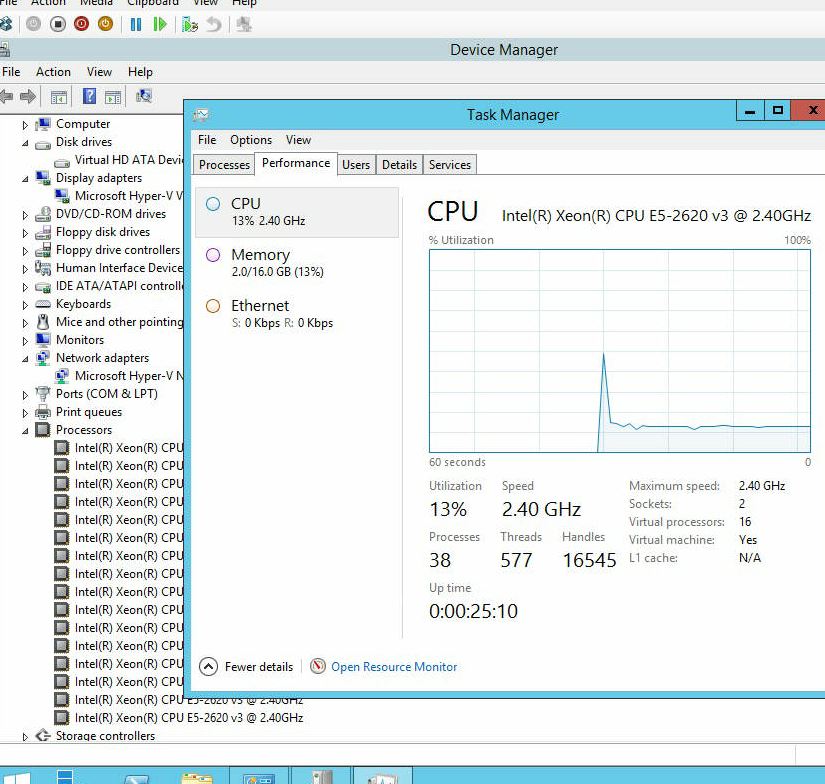Click the Task Manager title bar icon
Viewport: 825px width, 784px height.
tap(201, 115)
